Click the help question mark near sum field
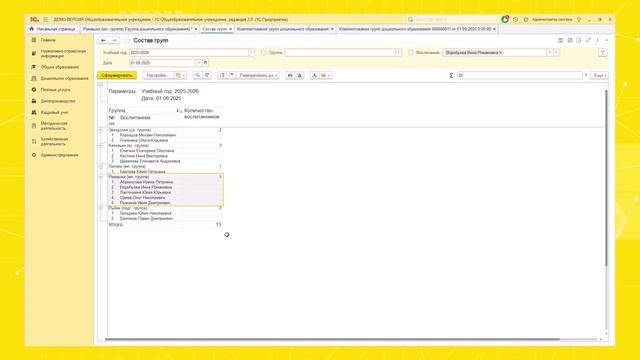 586,76
